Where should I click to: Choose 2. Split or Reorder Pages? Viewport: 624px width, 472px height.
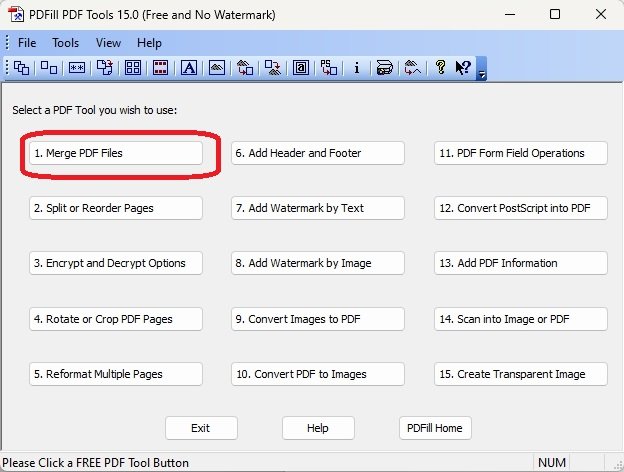tap(116, 208)
